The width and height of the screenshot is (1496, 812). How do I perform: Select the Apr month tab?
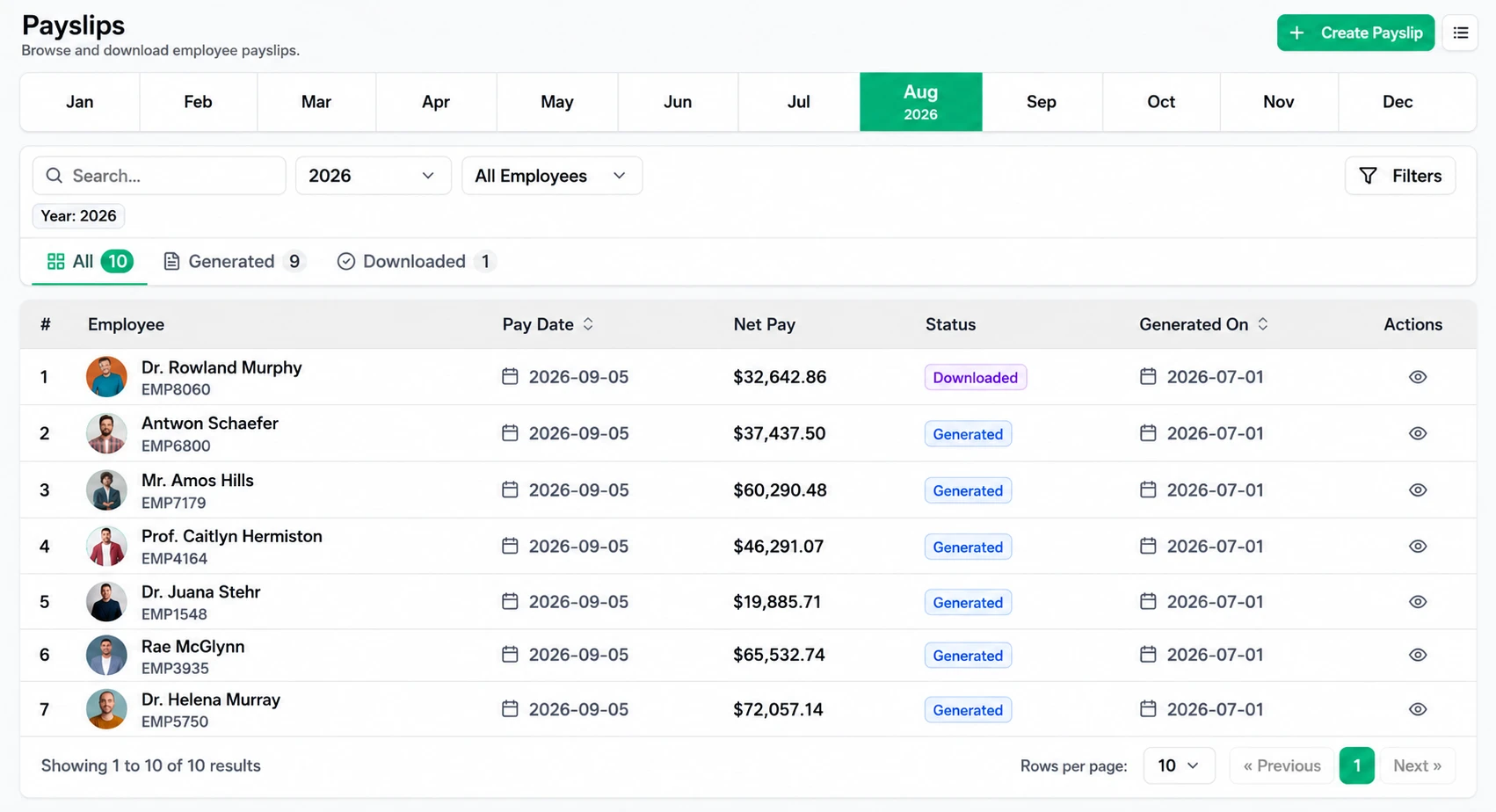coord(436,102)
